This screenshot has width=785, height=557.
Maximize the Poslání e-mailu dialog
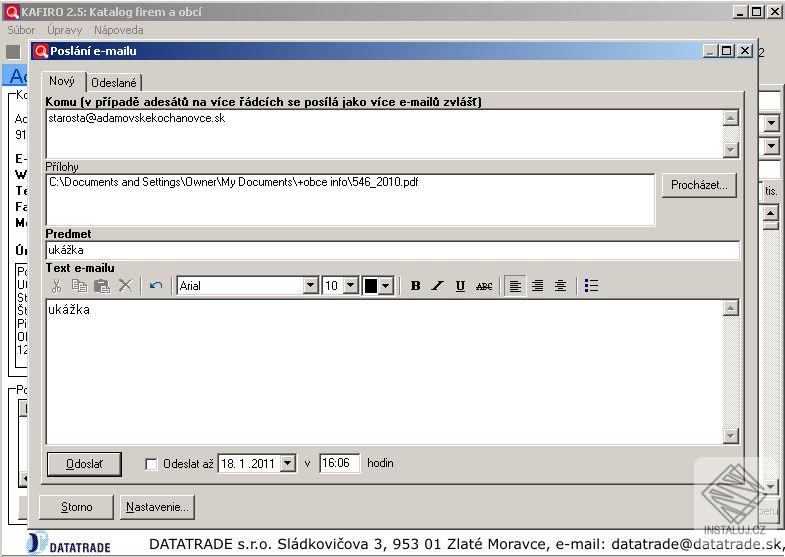[x=727, y=51]
